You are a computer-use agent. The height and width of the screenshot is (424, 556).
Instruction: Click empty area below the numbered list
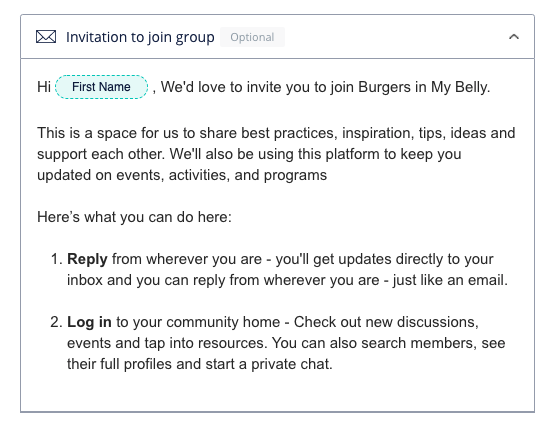277,392
